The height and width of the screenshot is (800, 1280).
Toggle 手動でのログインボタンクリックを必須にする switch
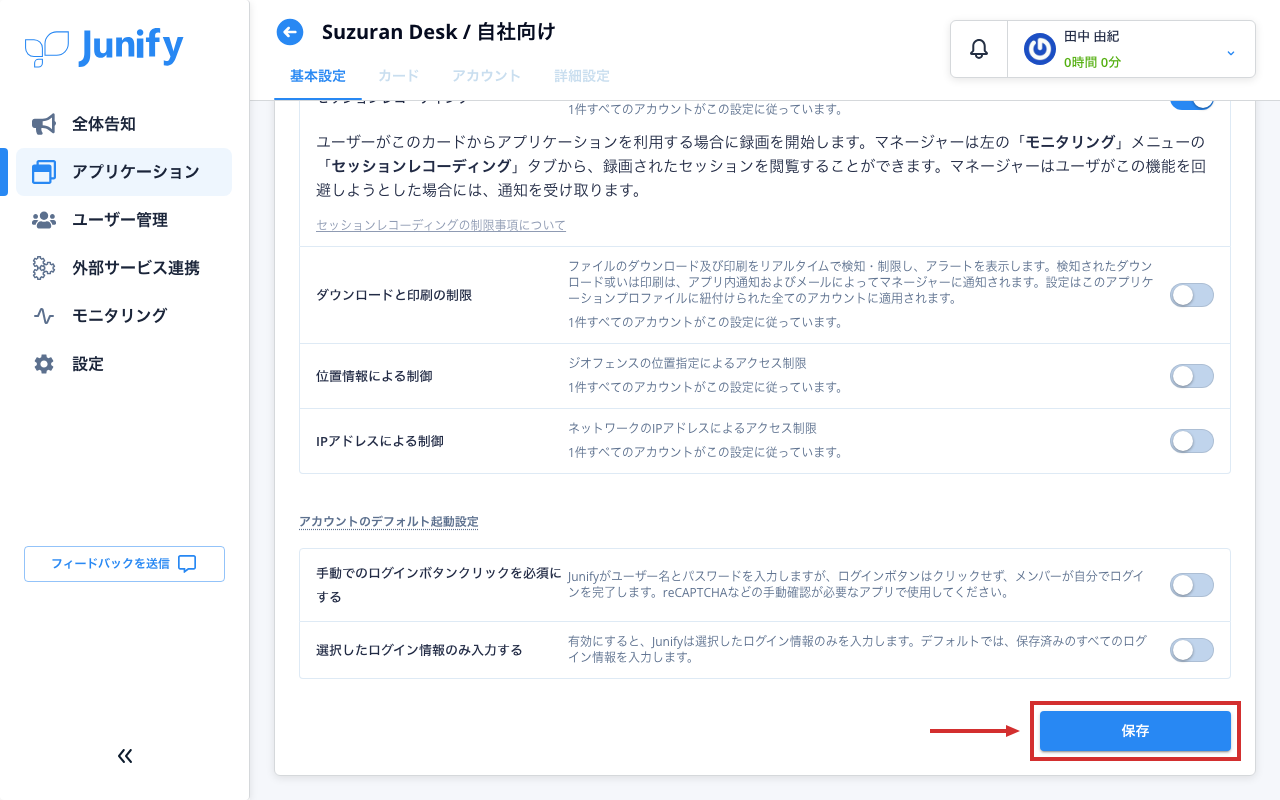click(1192, 585)
